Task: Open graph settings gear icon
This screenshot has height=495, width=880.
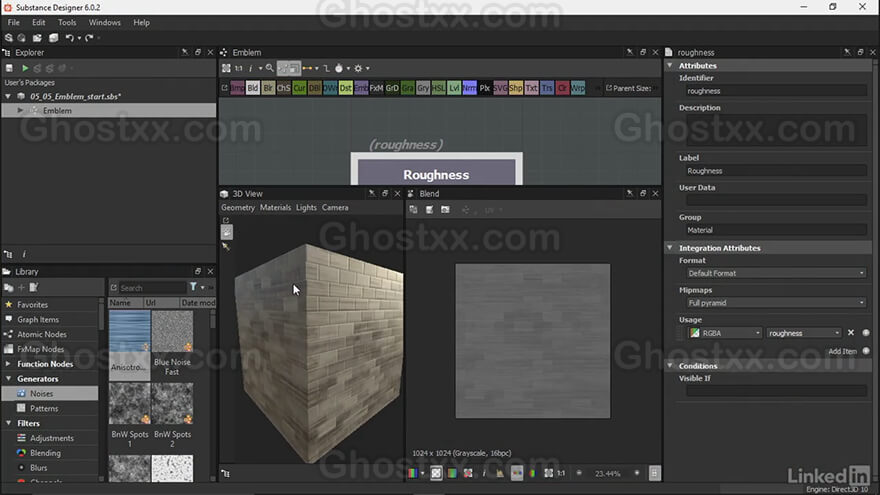Action: point(358,68)
